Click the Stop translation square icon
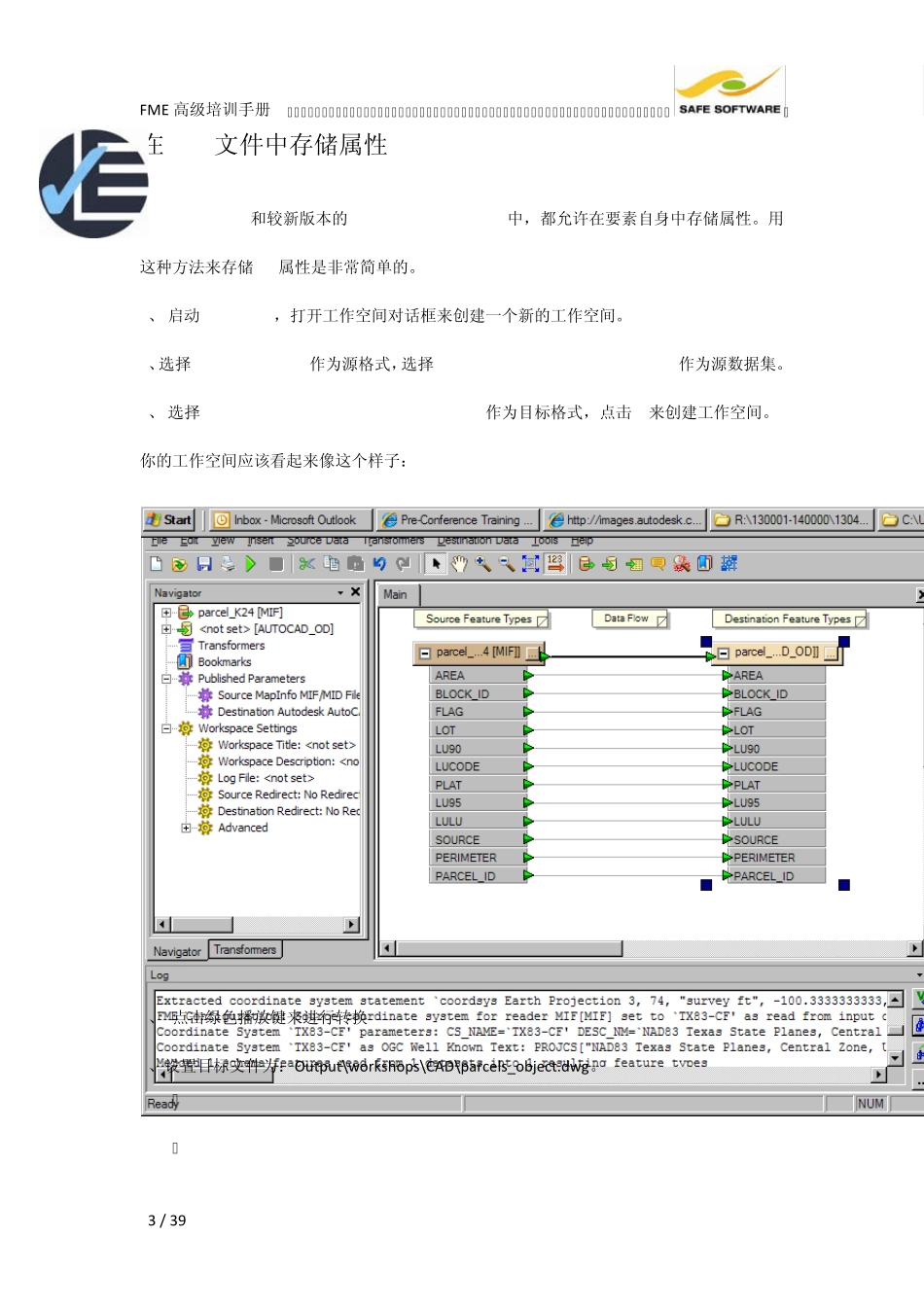Screen dimensions: 924x1307 tap(276, 564)
